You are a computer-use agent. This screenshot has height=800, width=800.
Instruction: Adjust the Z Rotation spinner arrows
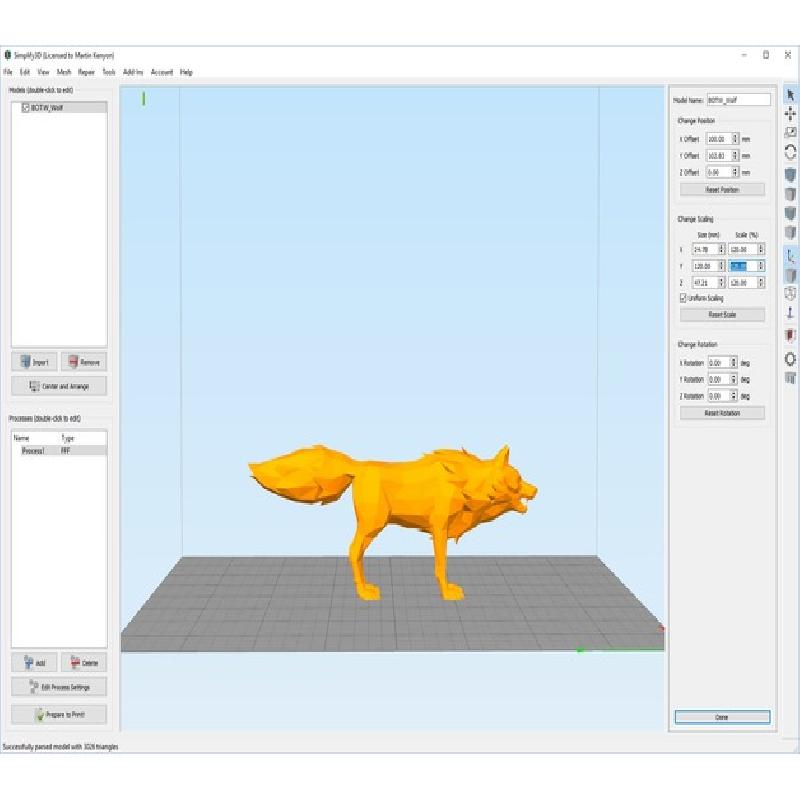[734, 397]
